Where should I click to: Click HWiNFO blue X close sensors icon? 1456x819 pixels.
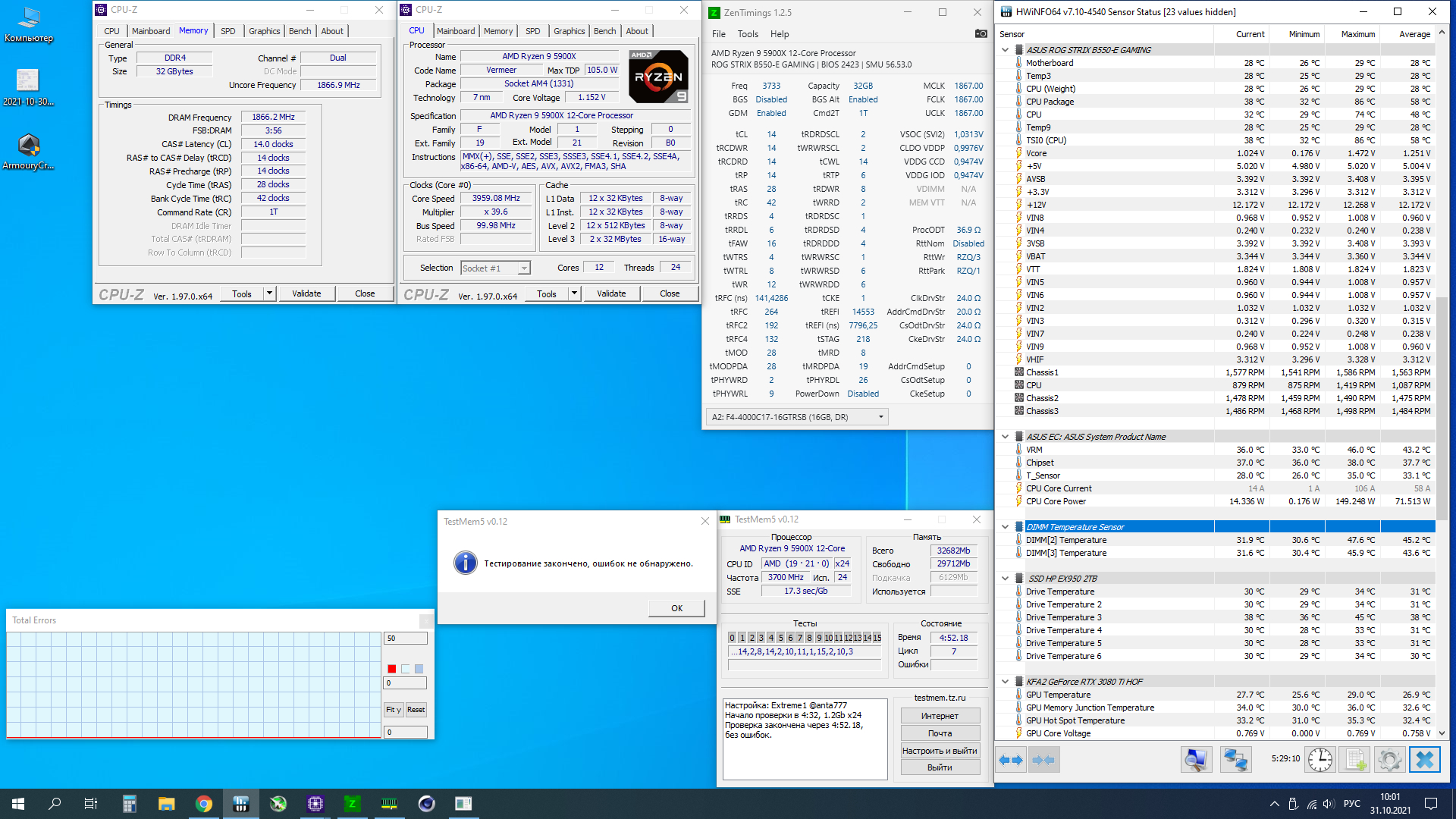(1424, 760)
